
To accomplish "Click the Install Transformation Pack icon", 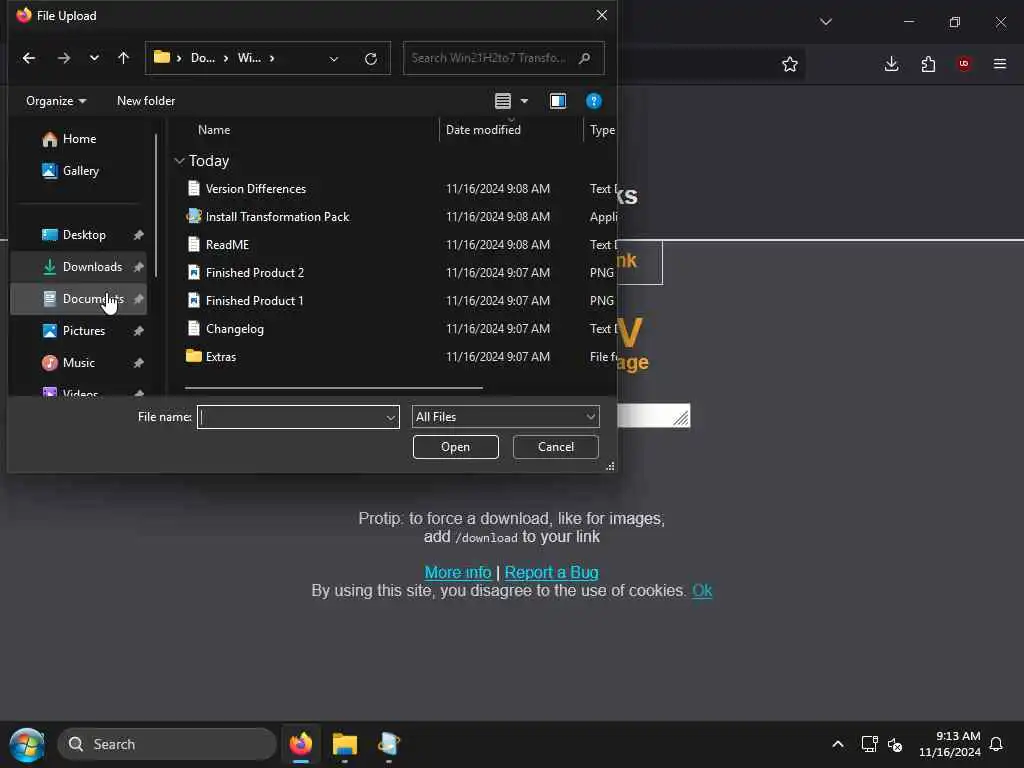I will (193, 216).
